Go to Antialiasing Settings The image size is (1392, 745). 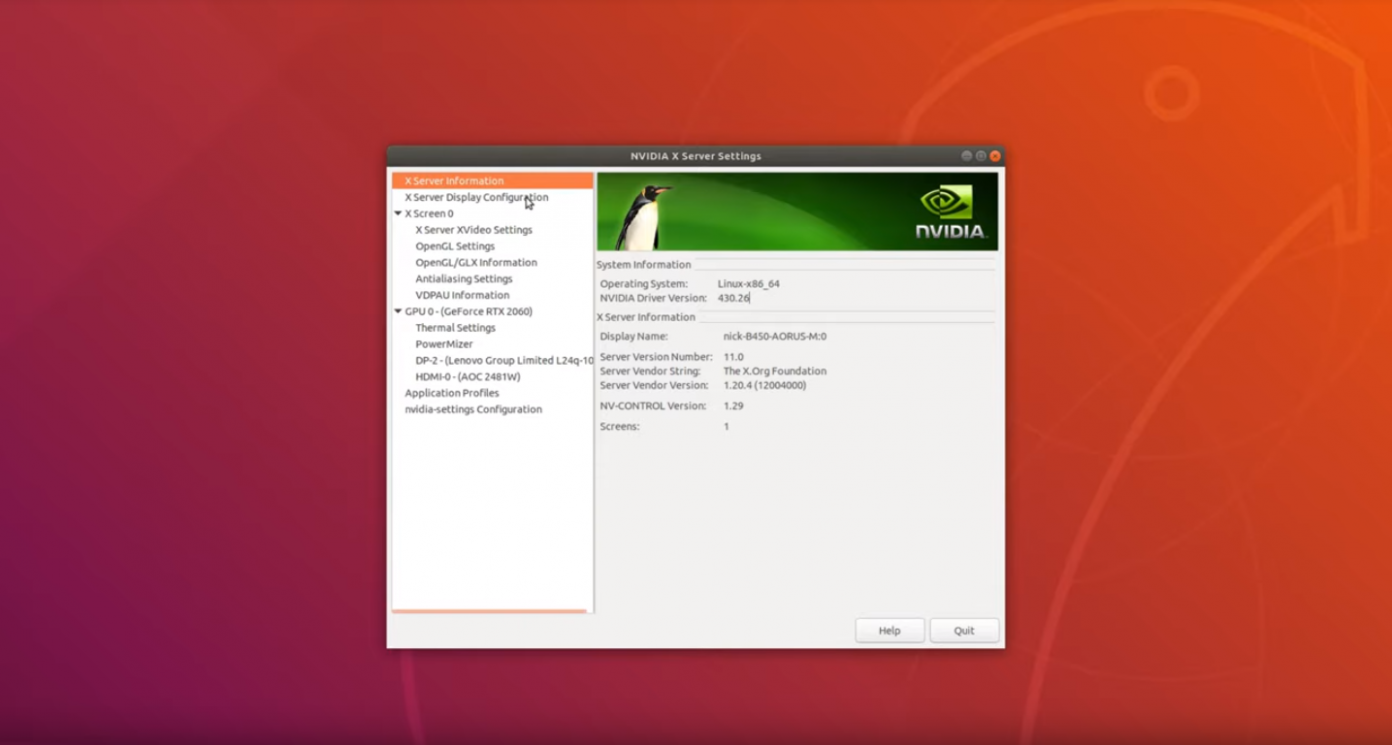[x=464, y=279]
